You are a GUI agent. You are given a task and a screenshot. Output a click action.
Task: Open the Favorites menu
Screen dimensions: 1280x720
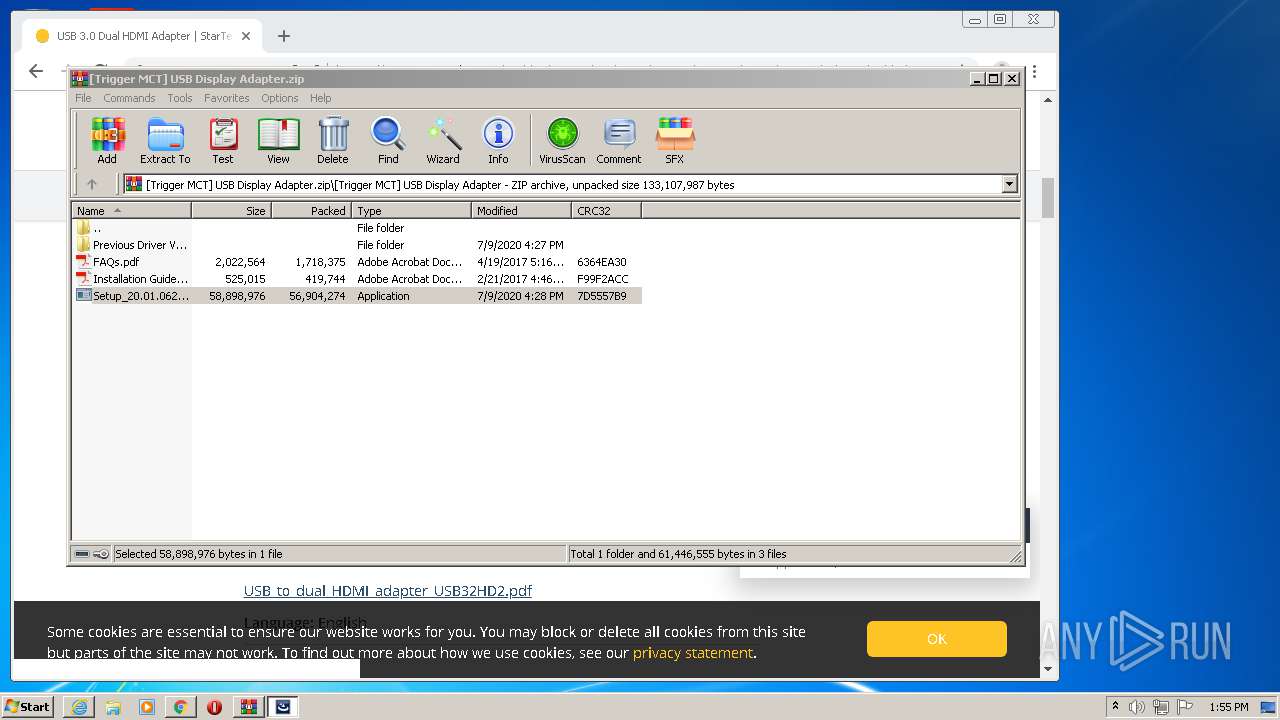(227, 98)
